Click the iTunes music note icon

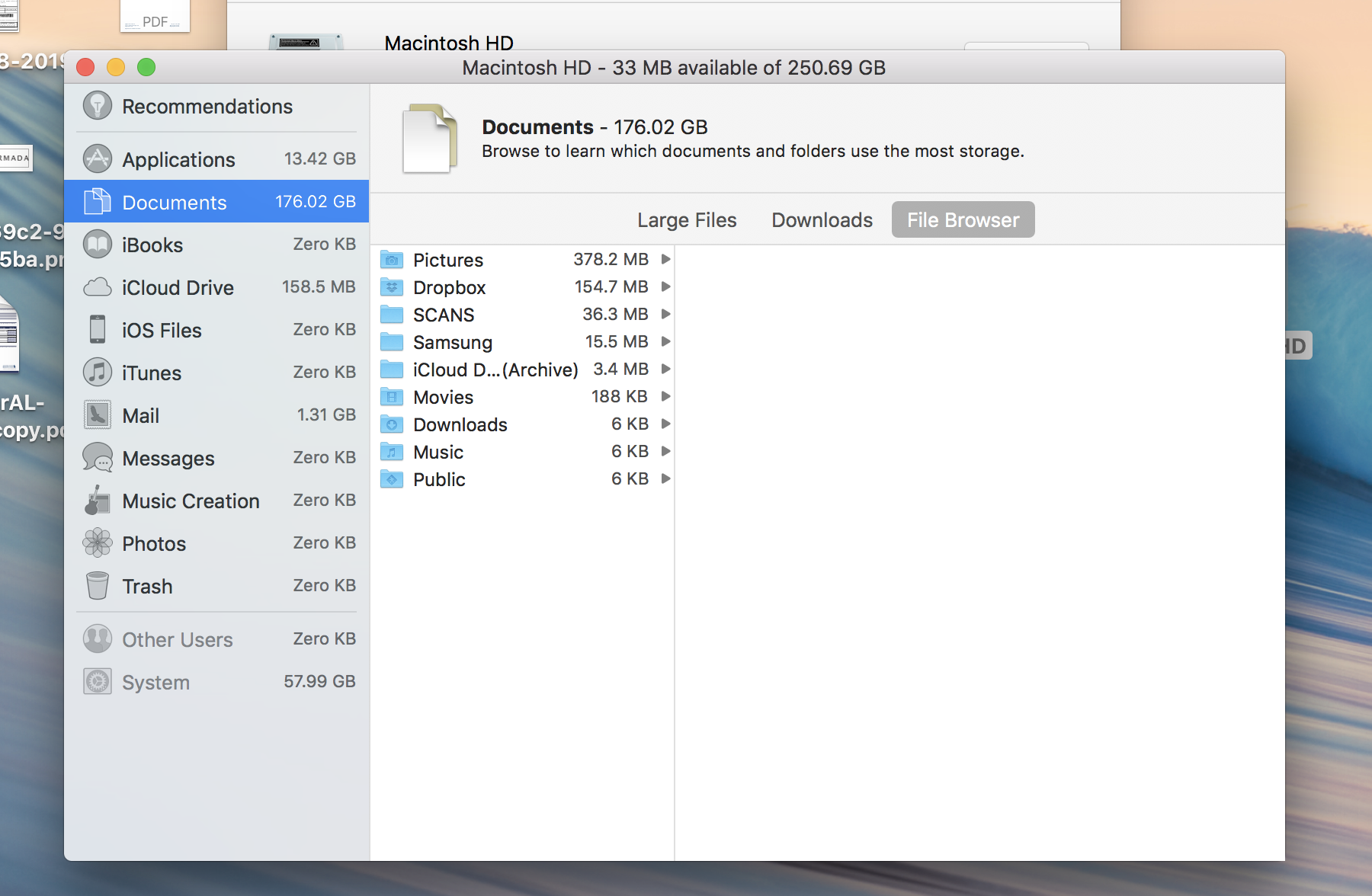(x=98, y=372)
